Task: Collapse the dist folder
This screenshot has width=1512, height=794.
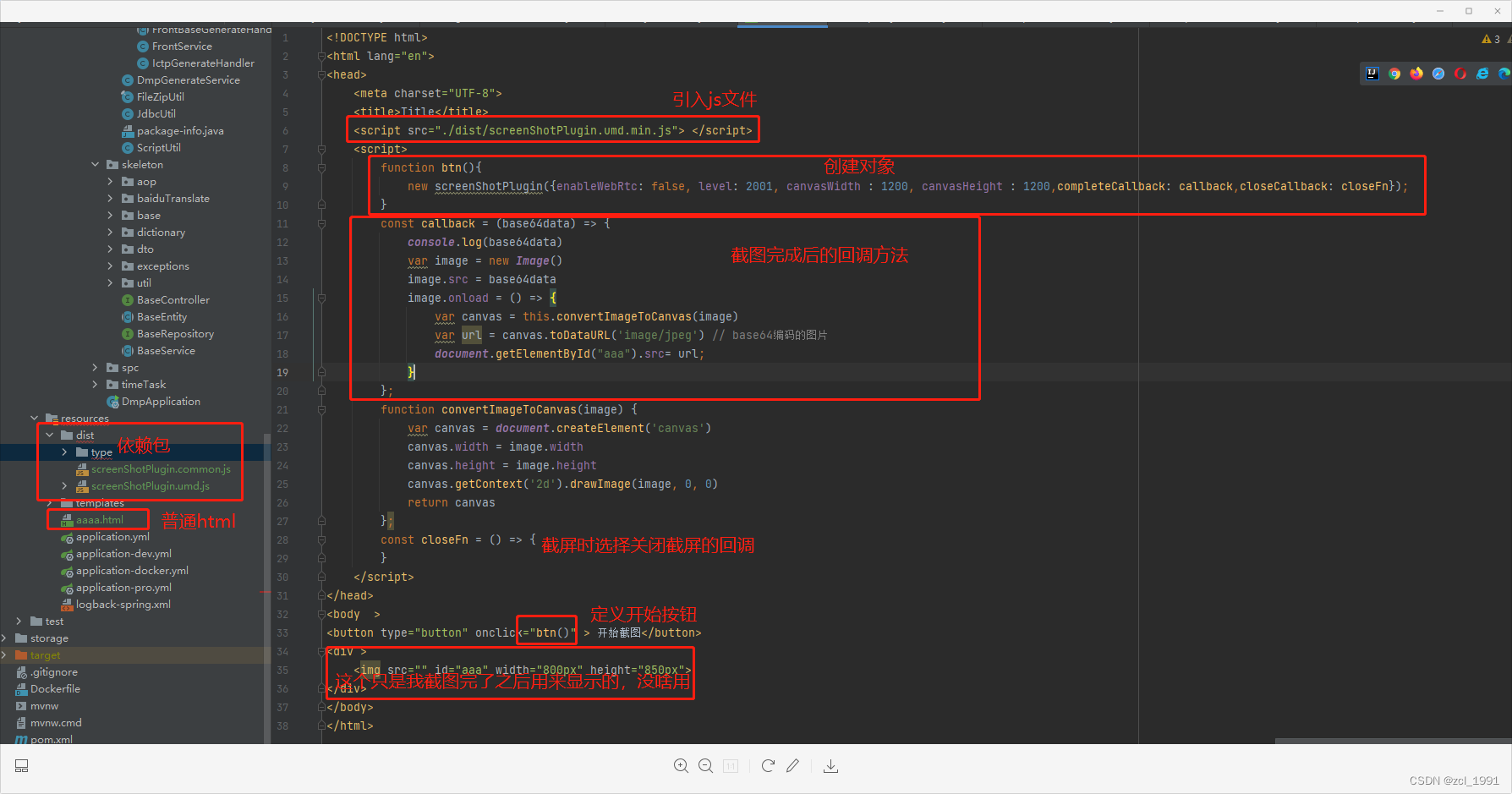Action: click(x=50, y=435)
